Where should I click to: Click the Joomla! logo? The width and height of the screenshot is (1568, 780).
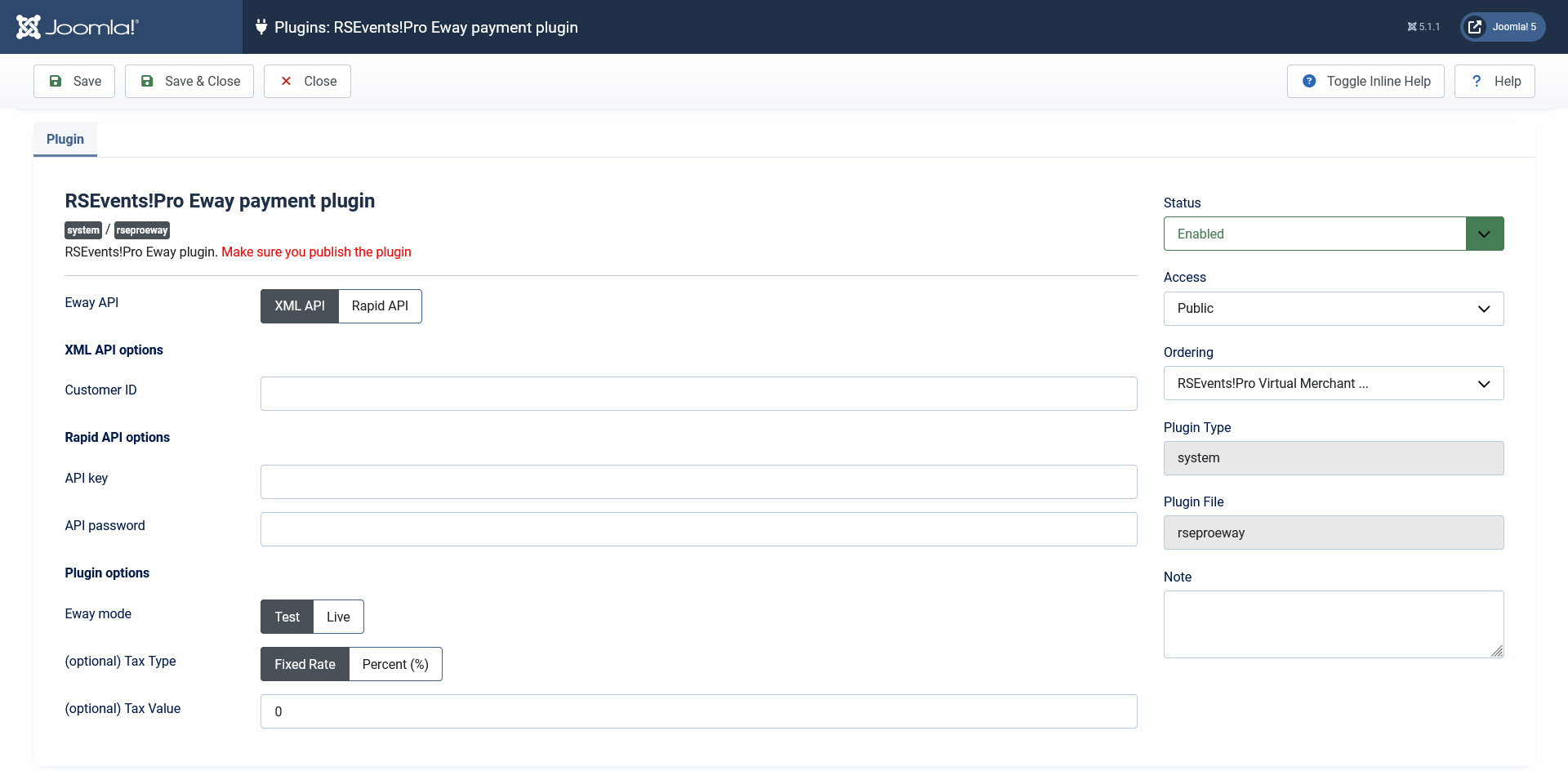[x=78, y=27]
